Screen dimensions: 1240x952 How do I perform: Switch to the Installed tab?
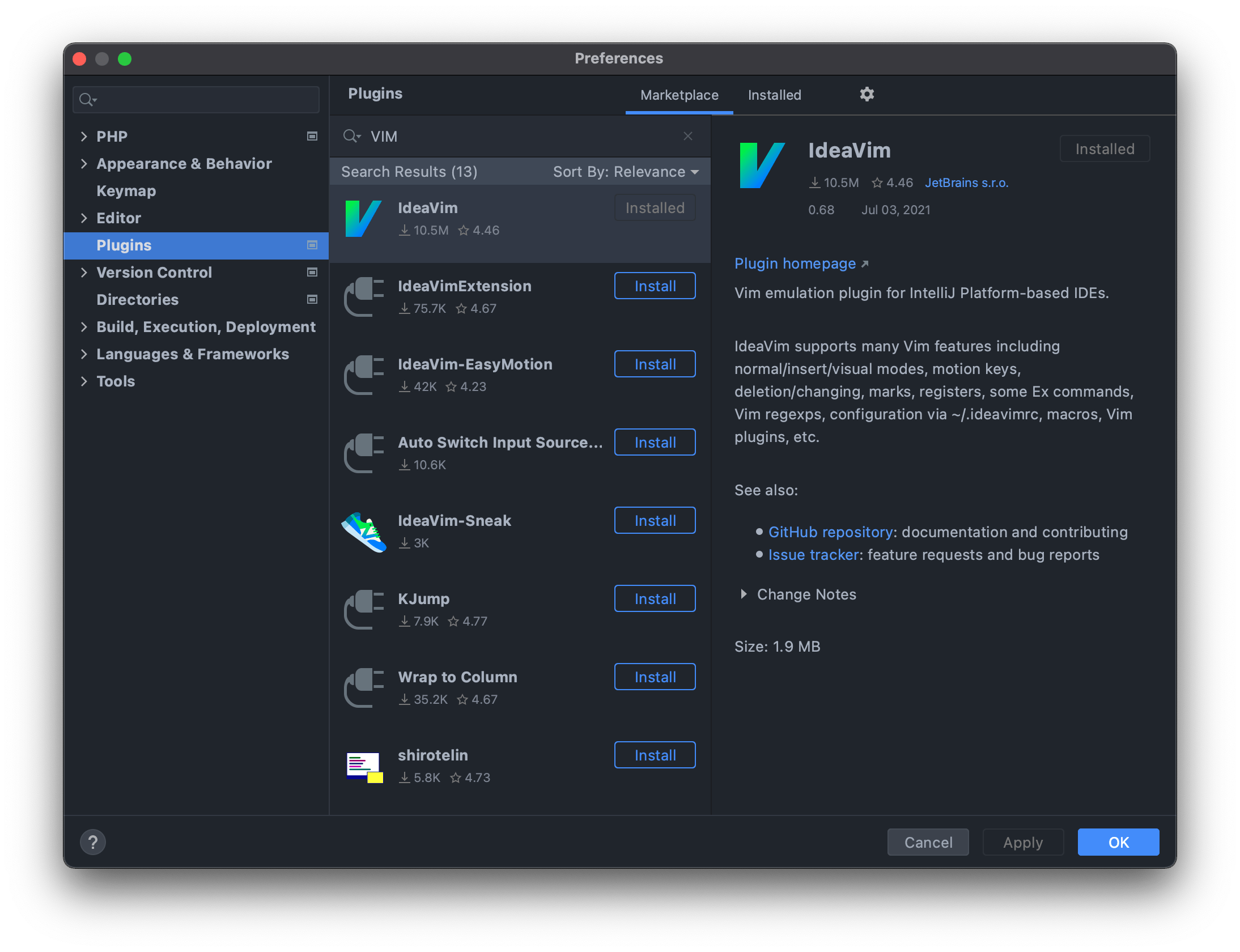coord(774,95)
